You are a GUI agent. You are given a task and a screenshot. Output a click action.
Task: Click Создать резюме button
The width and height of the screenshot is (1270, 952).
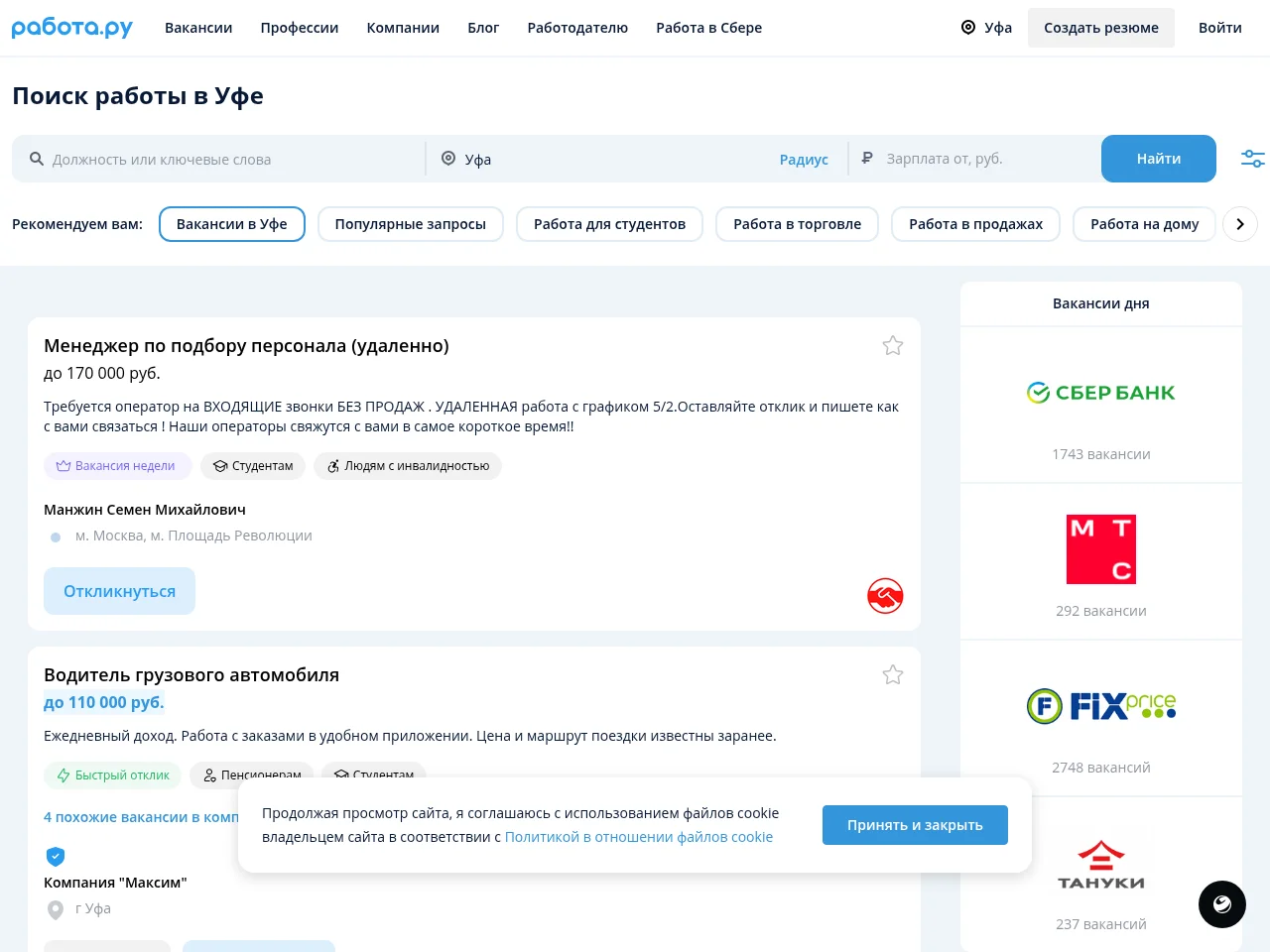pyautogui.click(x=1101, y=28)
